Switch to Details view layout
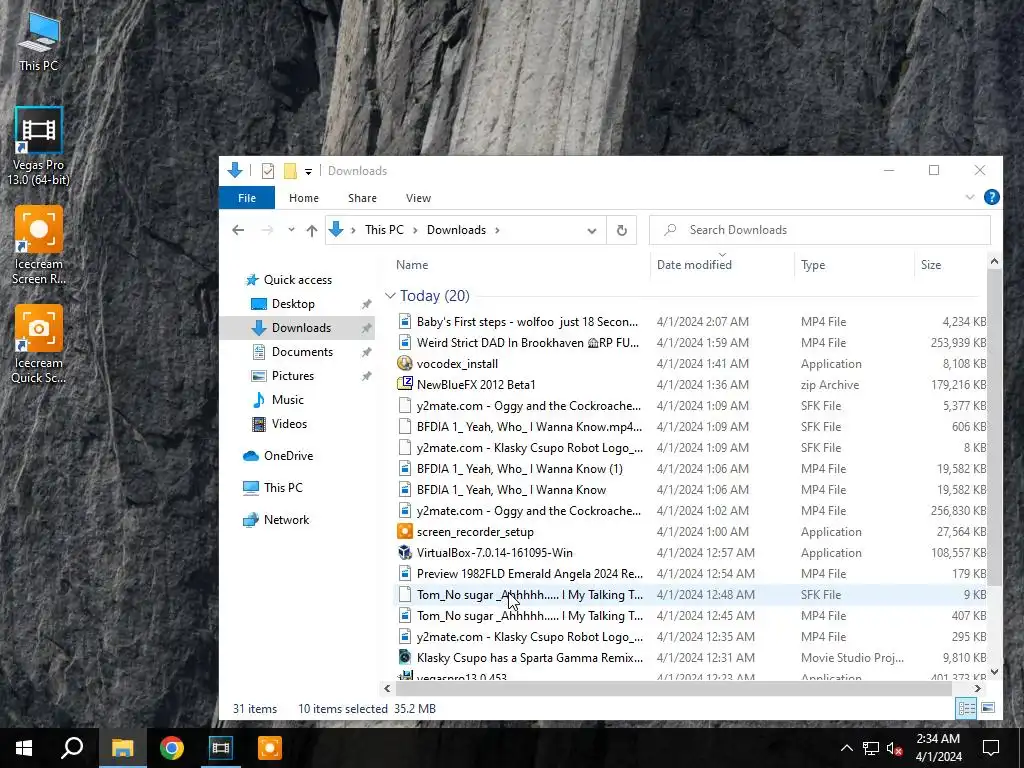This screenshot has height=768, width=1024. (967, 709)
